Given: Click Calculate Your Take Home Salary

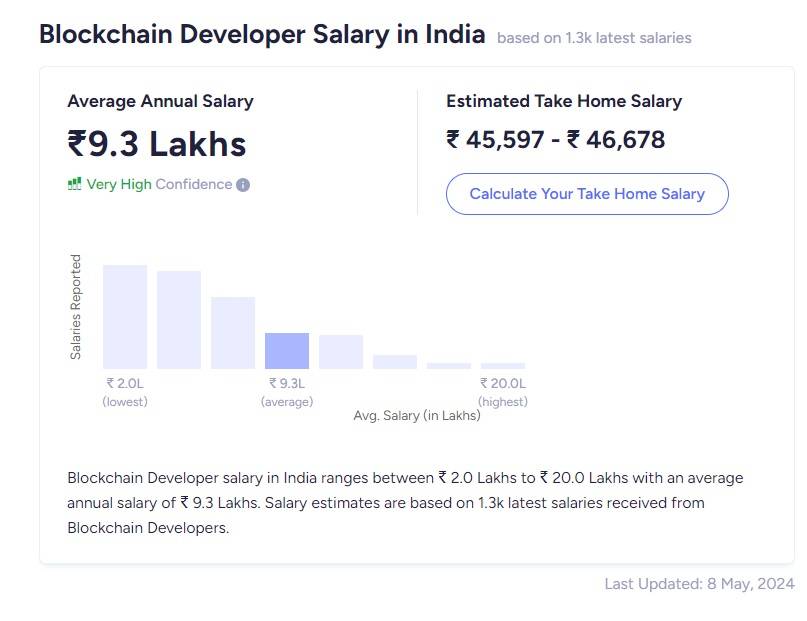Looking at the screenshot, I should tap(586, 194).
